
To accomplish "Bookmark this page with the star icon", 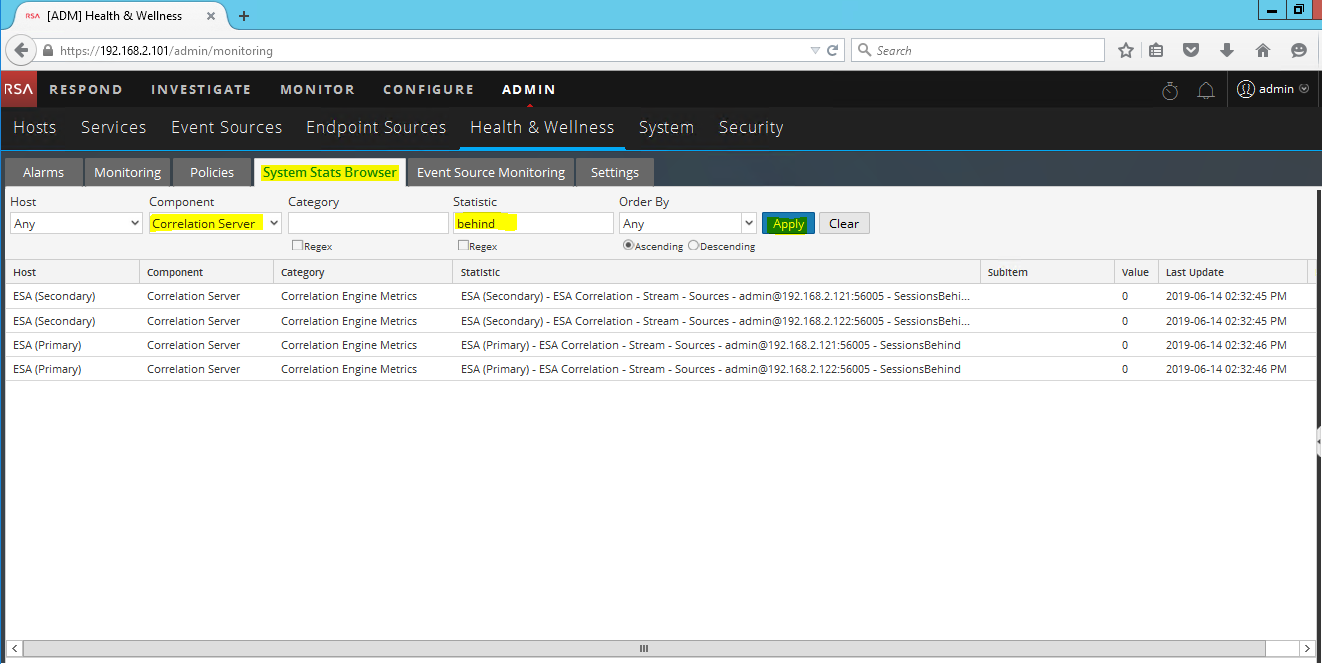I will [1126, 49].
